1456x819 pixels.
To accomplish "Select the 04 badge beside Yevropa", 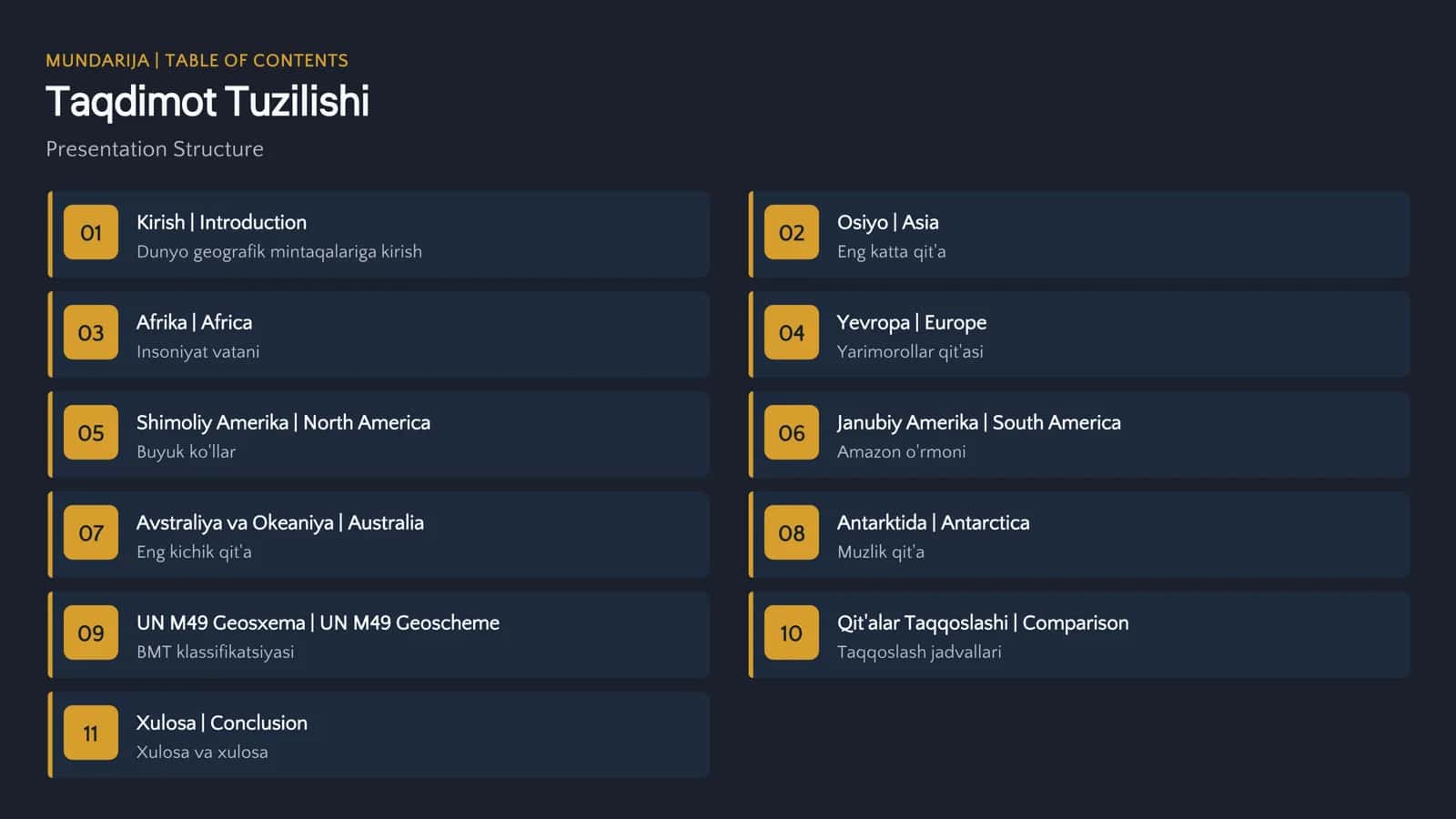I will click(x=792, y=333).
